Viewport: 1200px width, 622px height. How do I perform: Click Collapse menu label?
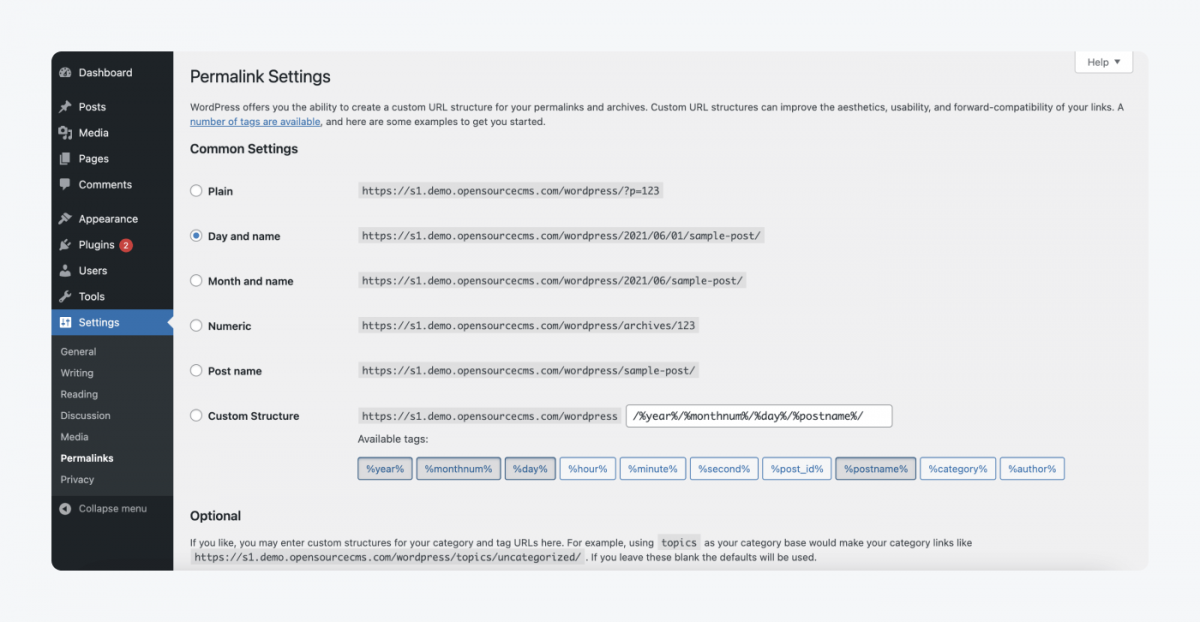[113, 509]
